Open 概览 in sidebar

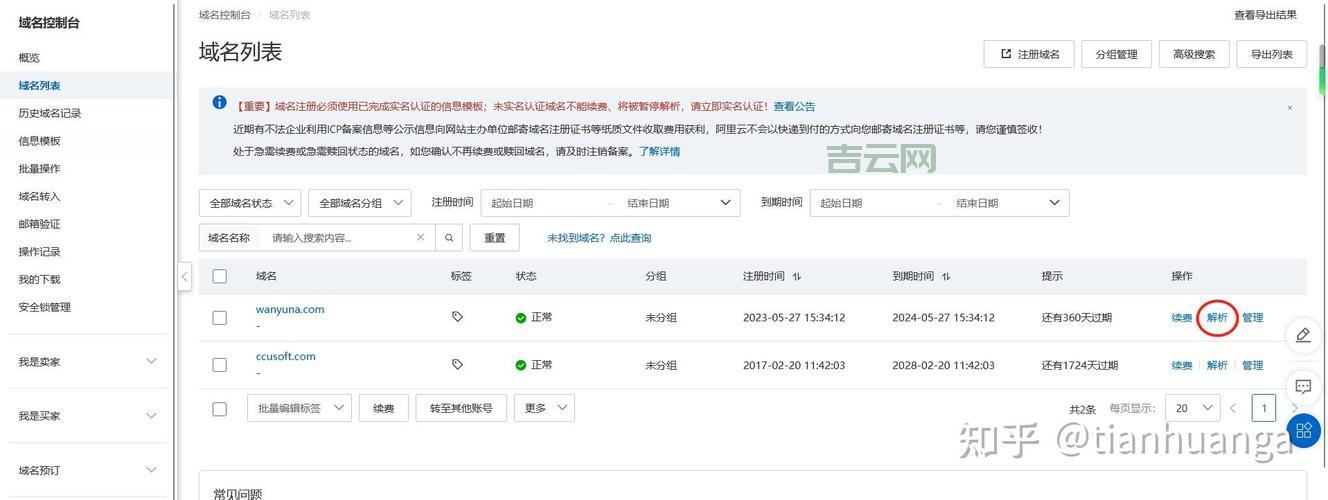tap(29, 58)
